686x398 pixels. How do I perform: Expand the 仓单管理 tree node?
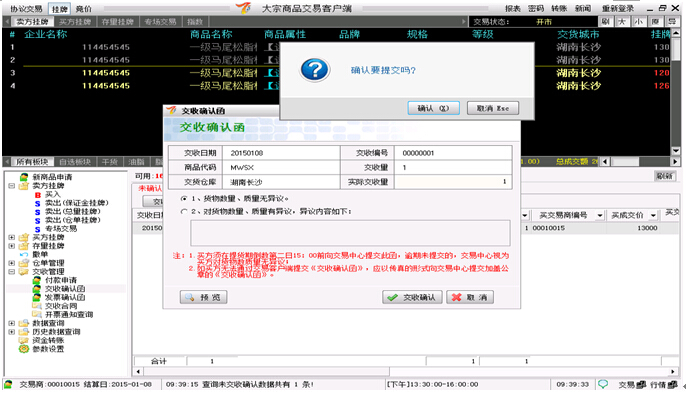[x=11, y=263]
